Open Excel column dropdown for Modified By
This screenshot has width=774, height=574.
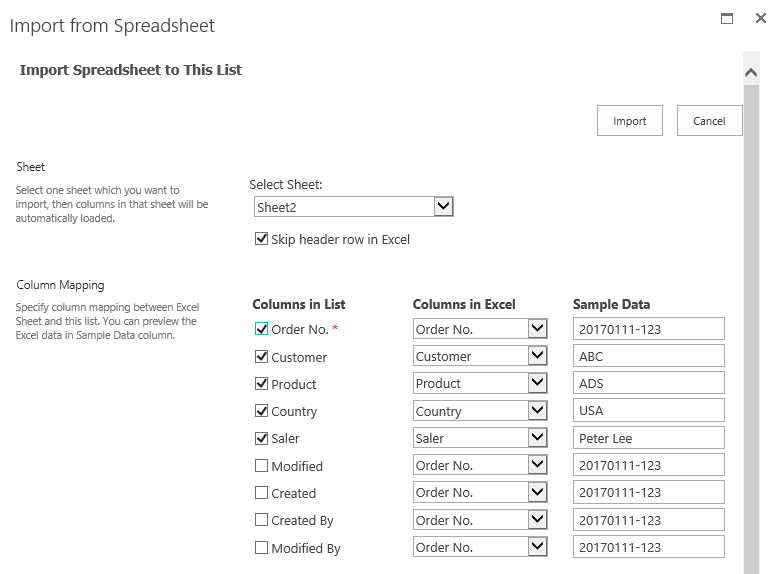pos(538,547)
